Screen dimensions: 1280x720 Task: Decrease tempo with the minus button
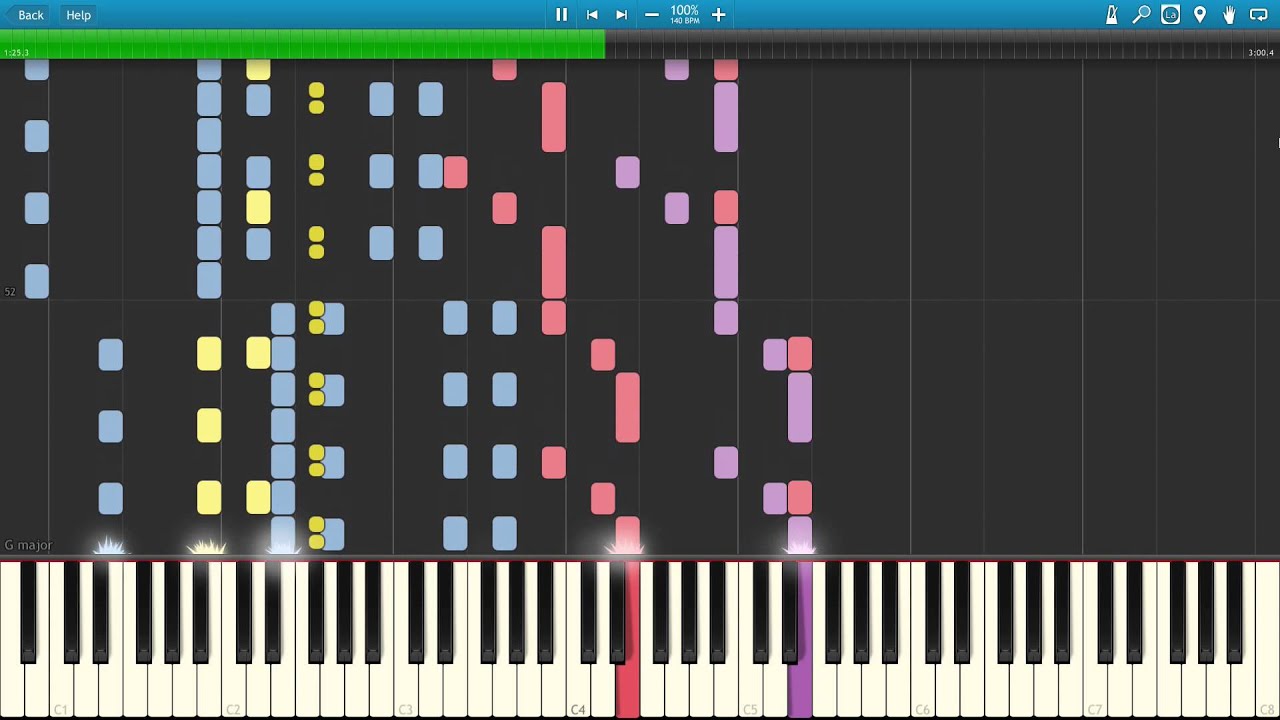(652, 15)
